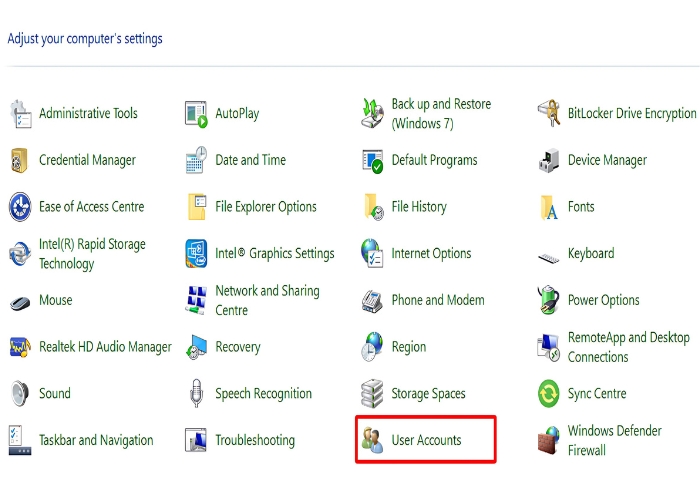Click the Intel Graphics Settings icon
The height and width of the screenshot is (500, 700).
click(x=196, y=254)
